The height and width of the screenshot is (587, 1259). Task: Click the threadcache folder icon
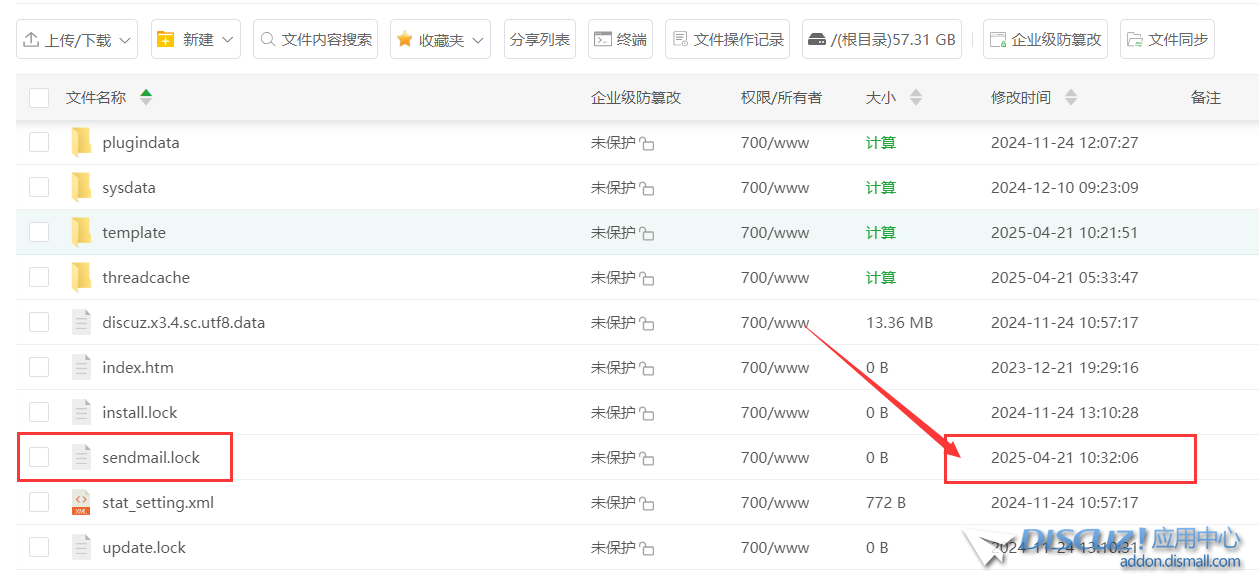[x=81, y=278]
